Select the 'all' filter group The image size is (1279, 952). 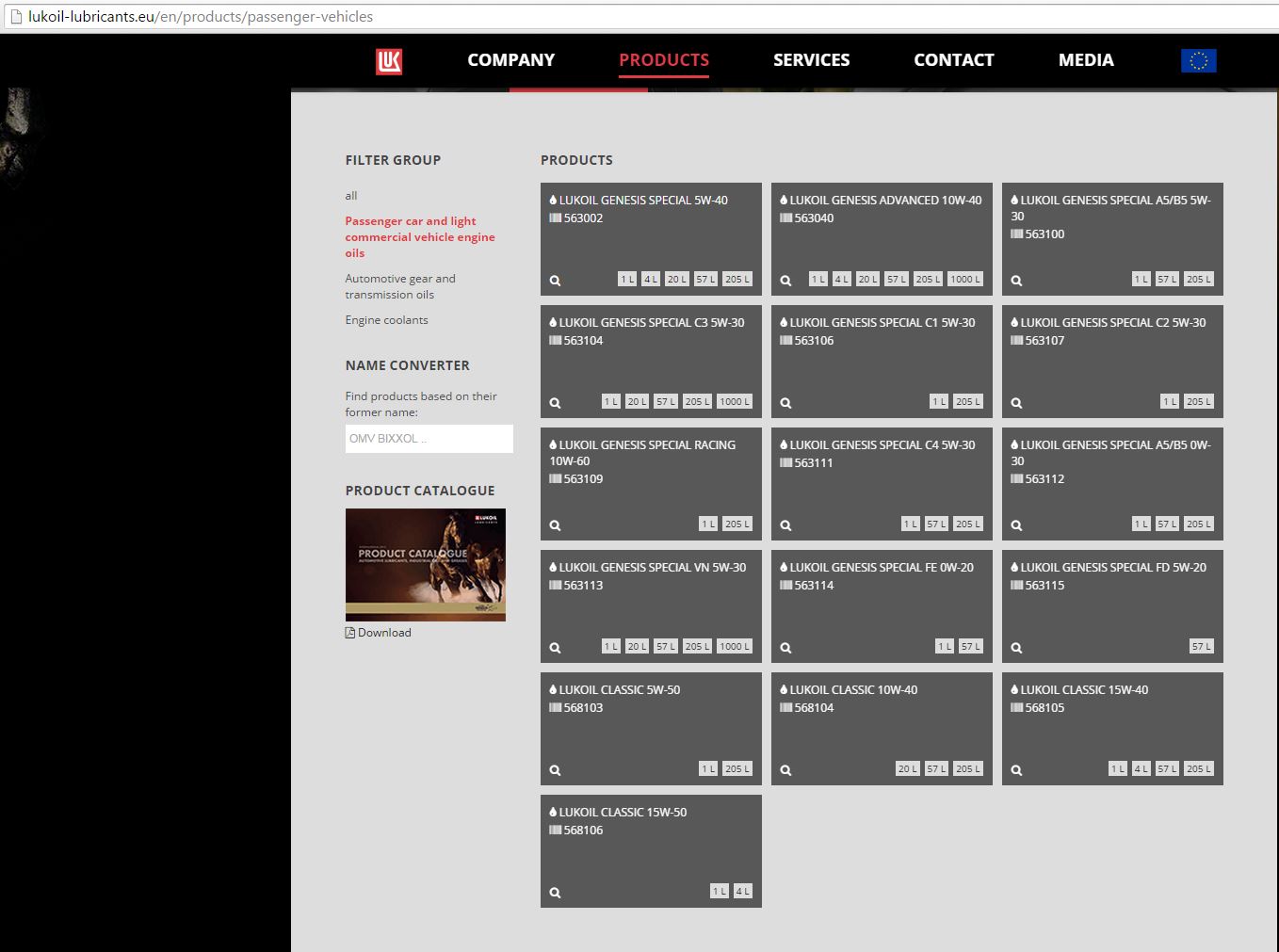click(351, 196)
